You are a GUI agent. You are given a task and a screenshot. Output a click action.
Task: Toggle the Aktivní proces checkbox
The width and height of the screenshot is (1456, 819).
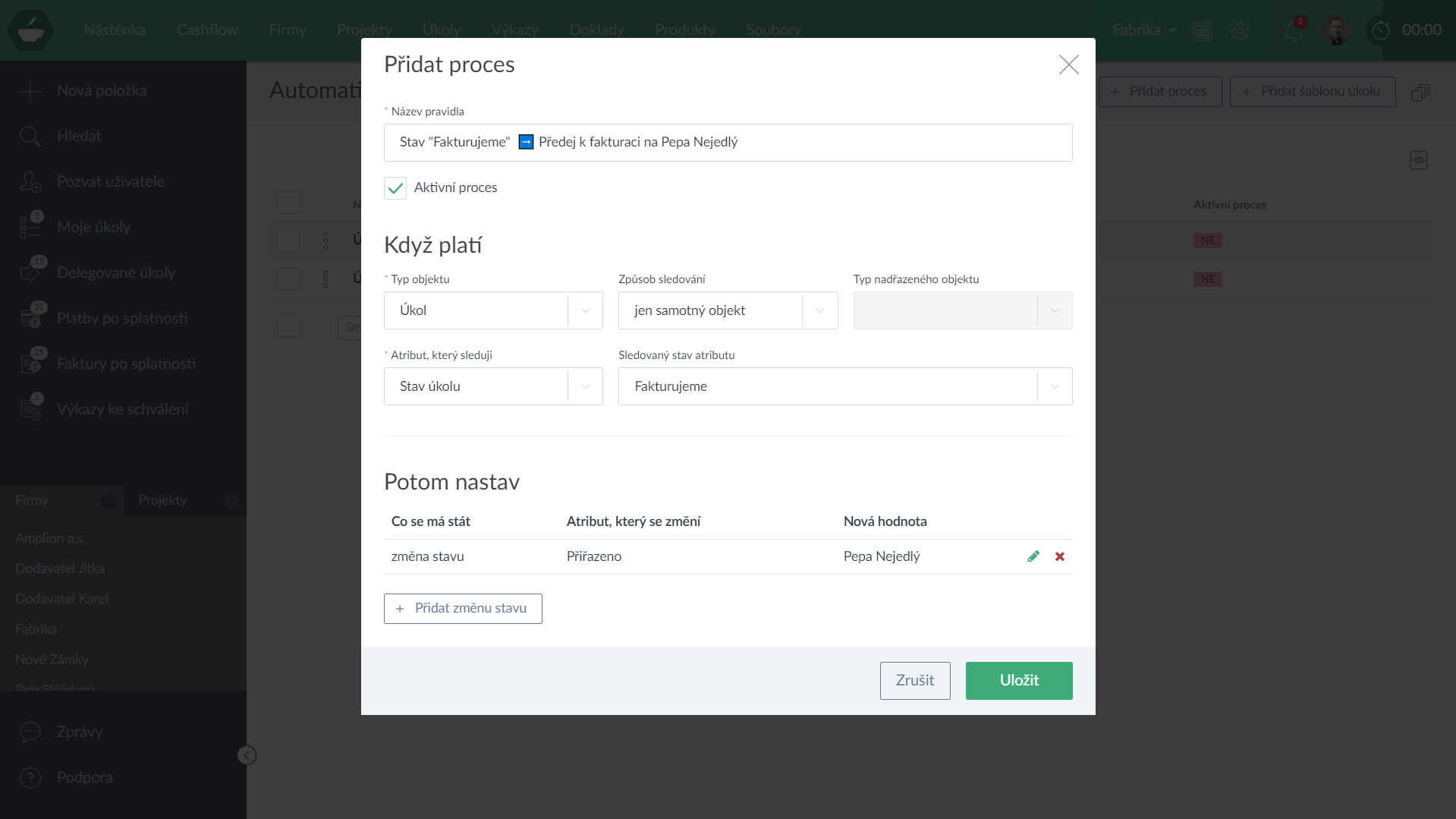click(395, 188)
